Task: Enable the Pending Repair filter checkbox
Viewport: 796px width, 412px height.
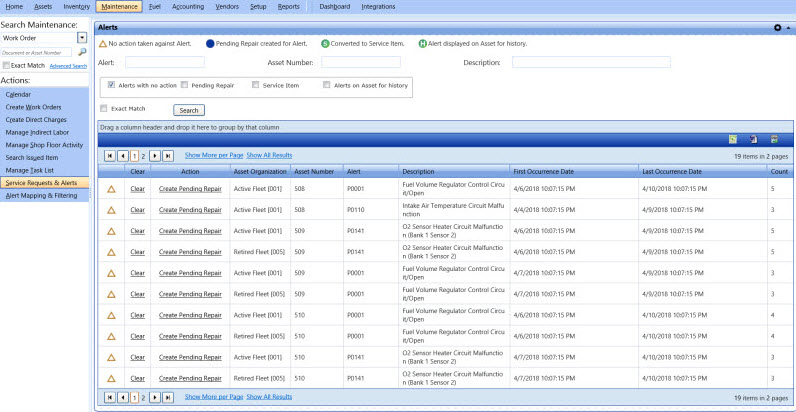Action: click(x=184, y=85)
